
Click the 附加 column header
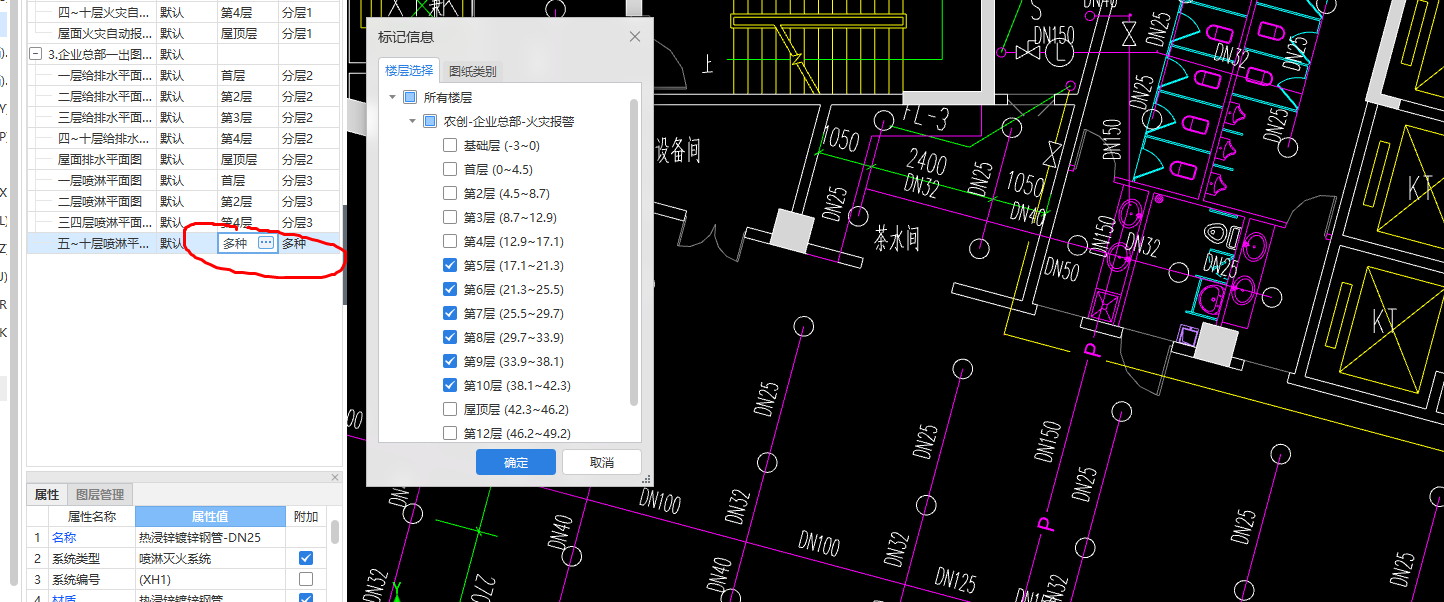(x=306, y=516)
